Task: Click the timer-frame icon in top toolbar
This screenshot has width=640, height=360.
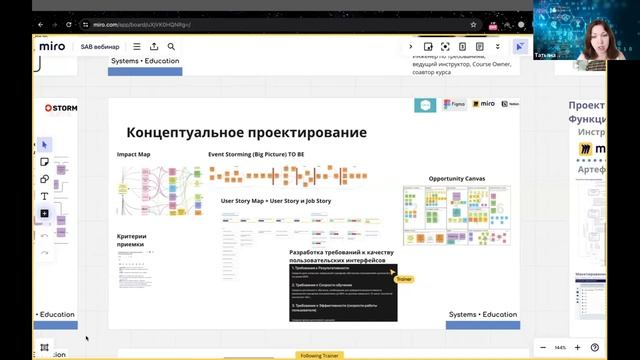Action: [x=428, y=47]
